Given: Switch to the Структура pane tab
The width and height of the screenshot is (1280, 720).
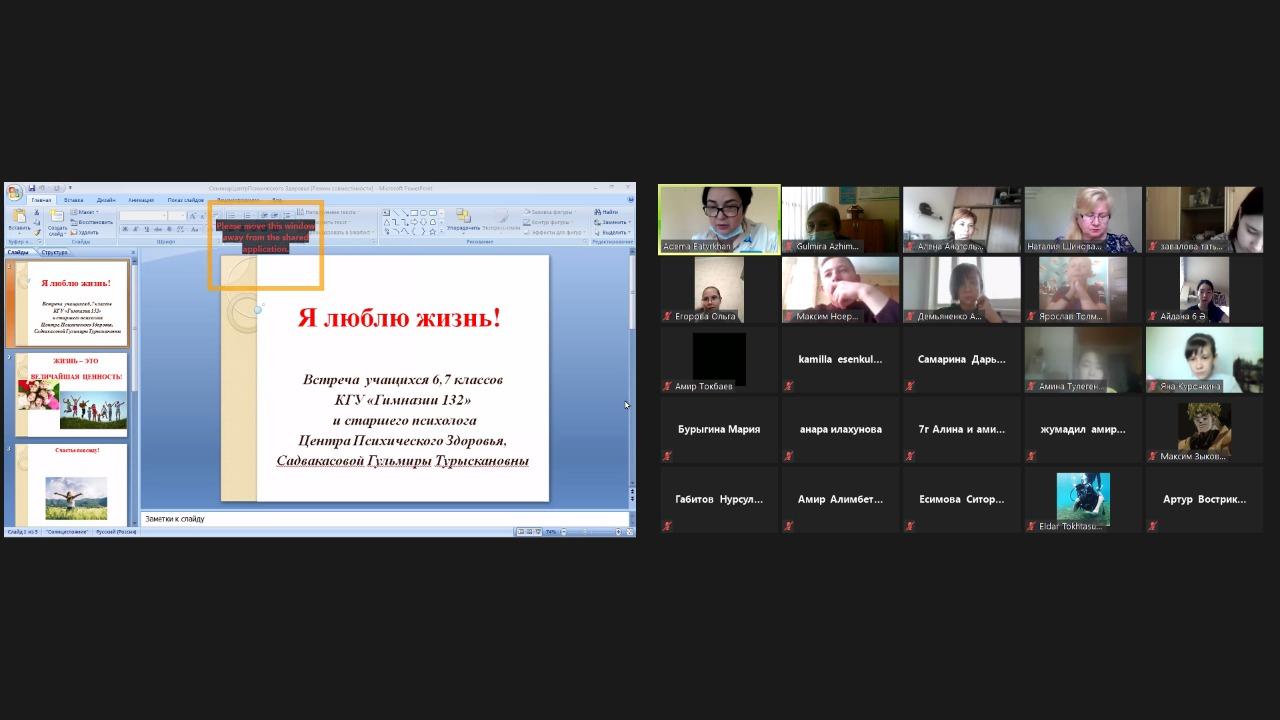Looking at the screenshot, I should 55,252.
